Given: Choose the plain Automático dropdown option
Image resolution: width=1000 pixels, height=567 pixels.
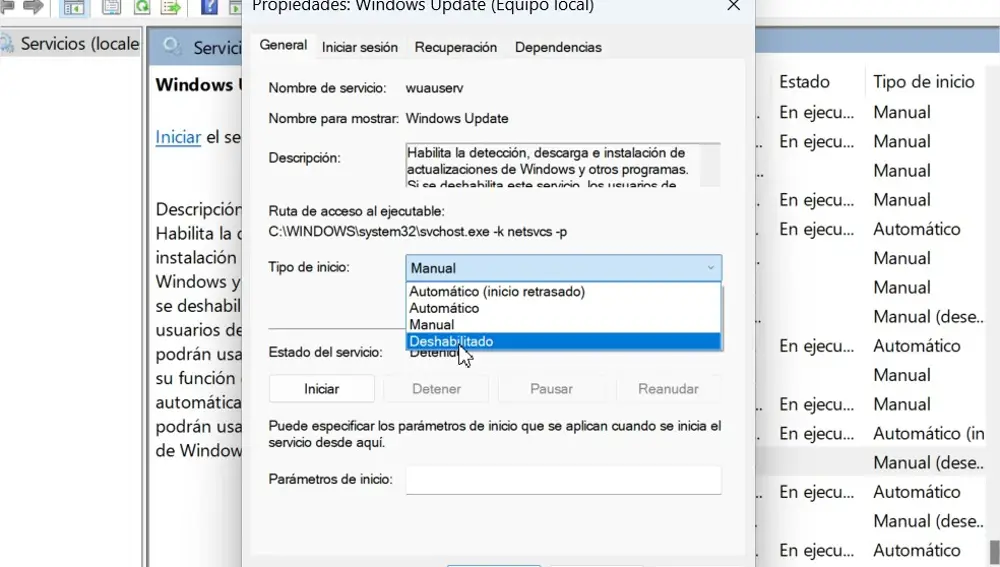Looking at the screenshot, I should [x=563, y=308].
